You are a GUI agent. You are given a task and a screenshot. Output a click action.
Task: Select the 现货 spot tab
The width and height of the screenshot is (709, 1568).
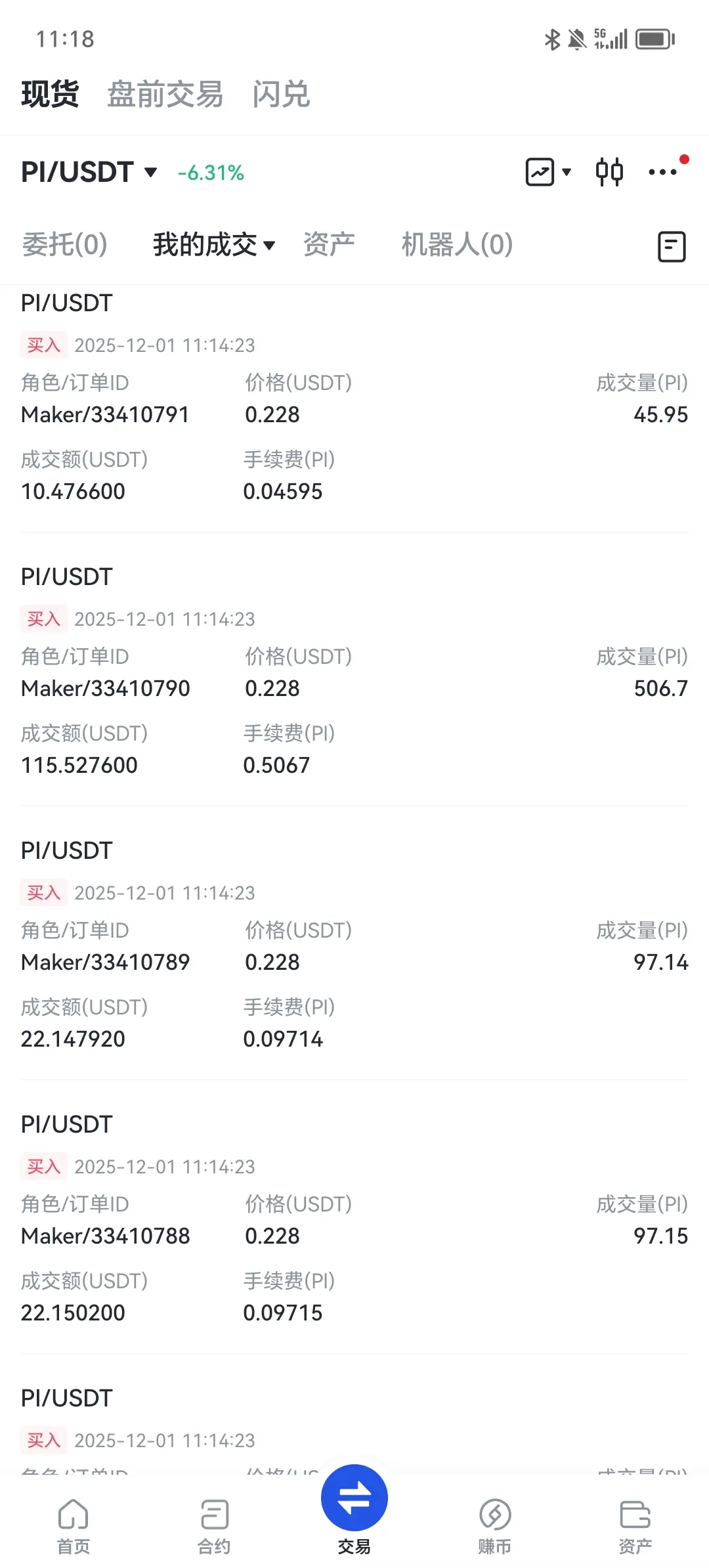pyautogui.click(x=50, y=94)
